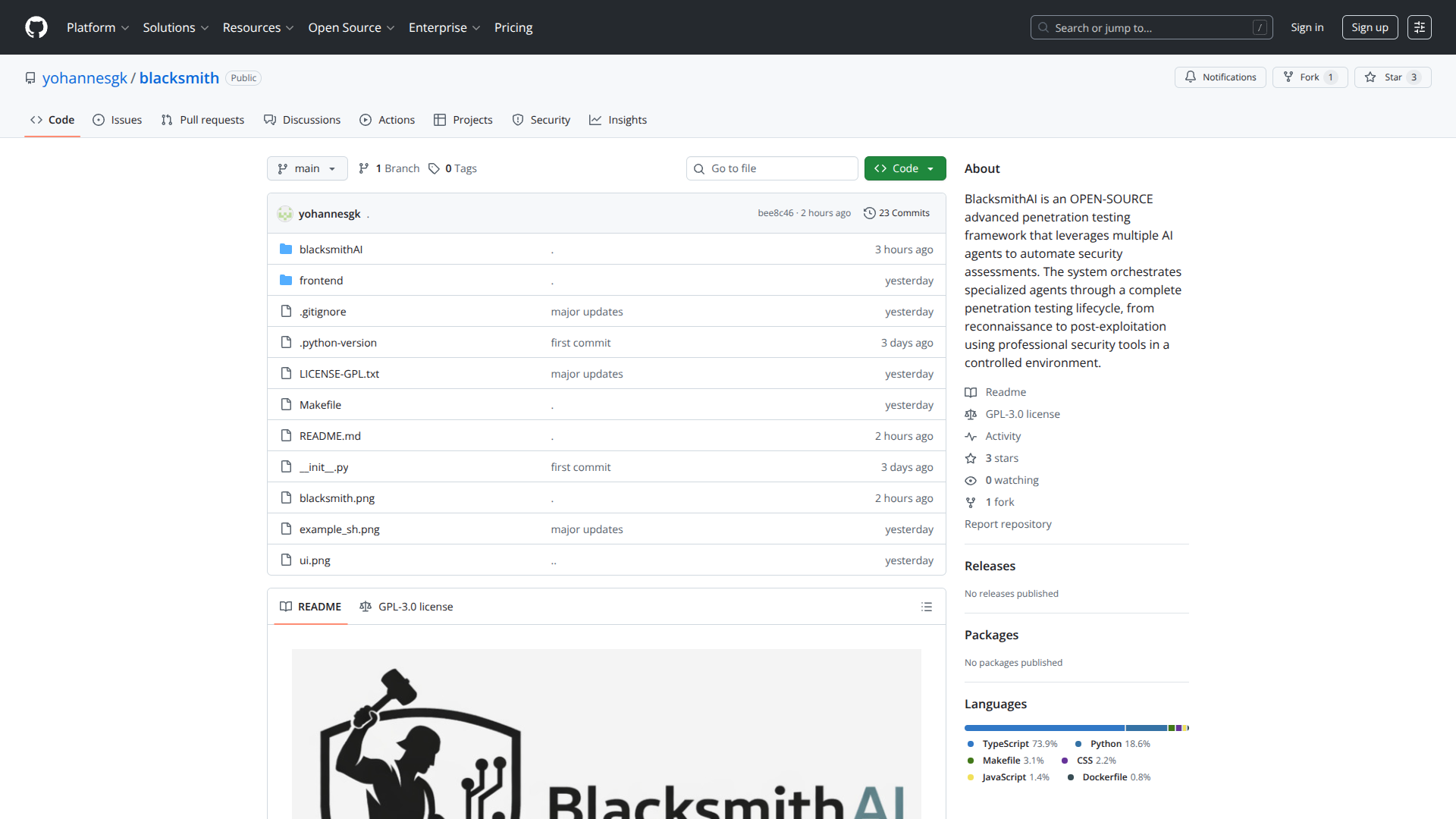Click the blacksmithAI folder icon
The width and height of the screenshot is (1456, 819).
click(x=286, y=249)
